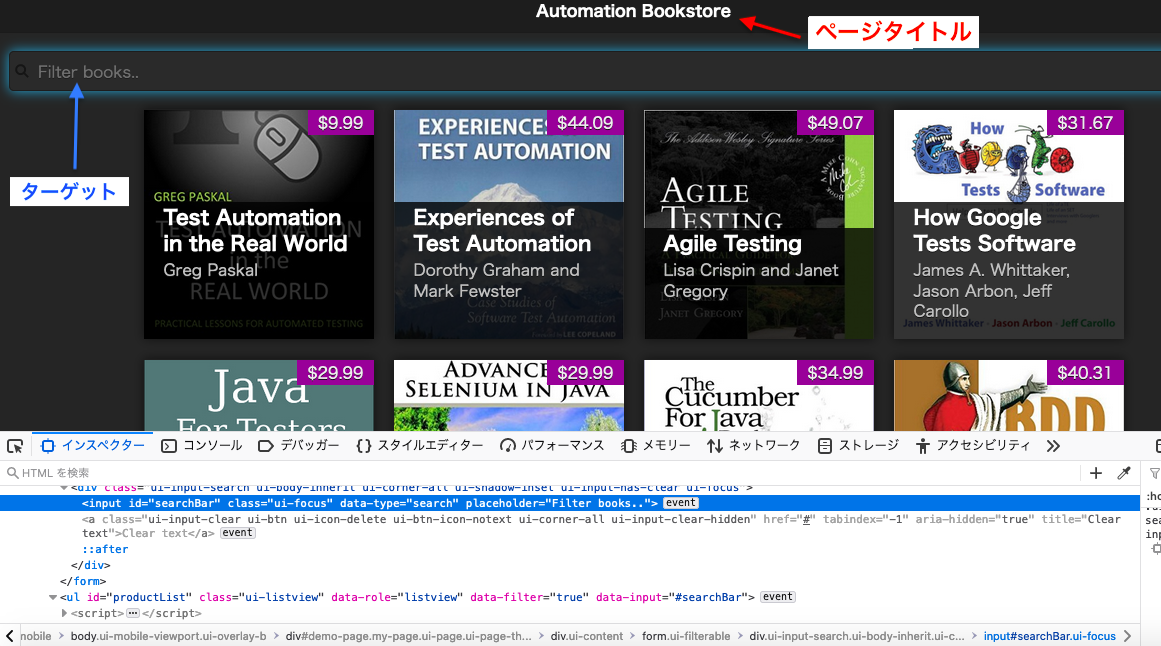Switch to the コンソール tab
Screen dimensions: 1161x646
tap(202, 445)
